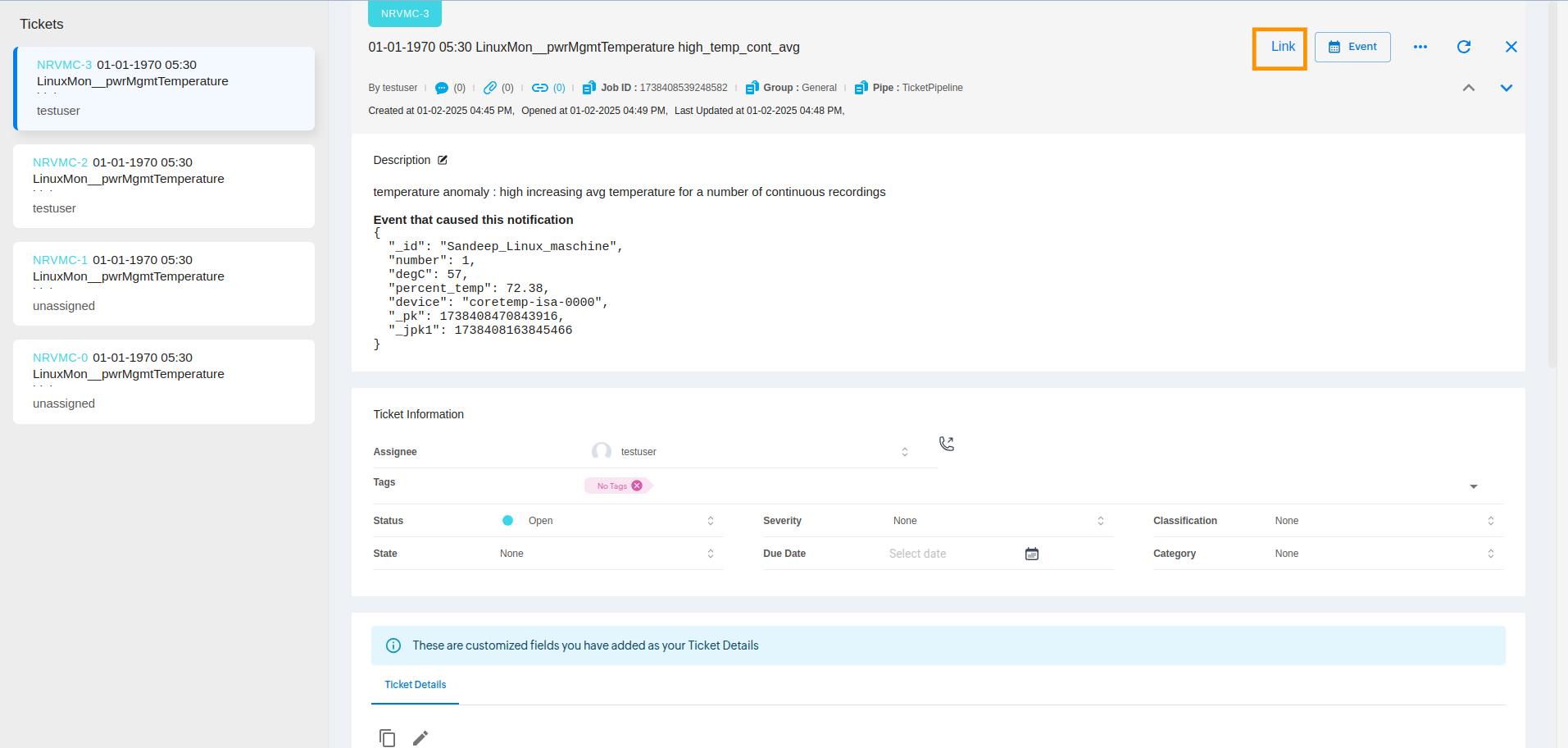This screenshot has width=1568, height=748.
Task: Edit ticket details with the pencil icon
Action: click(420, 738)
